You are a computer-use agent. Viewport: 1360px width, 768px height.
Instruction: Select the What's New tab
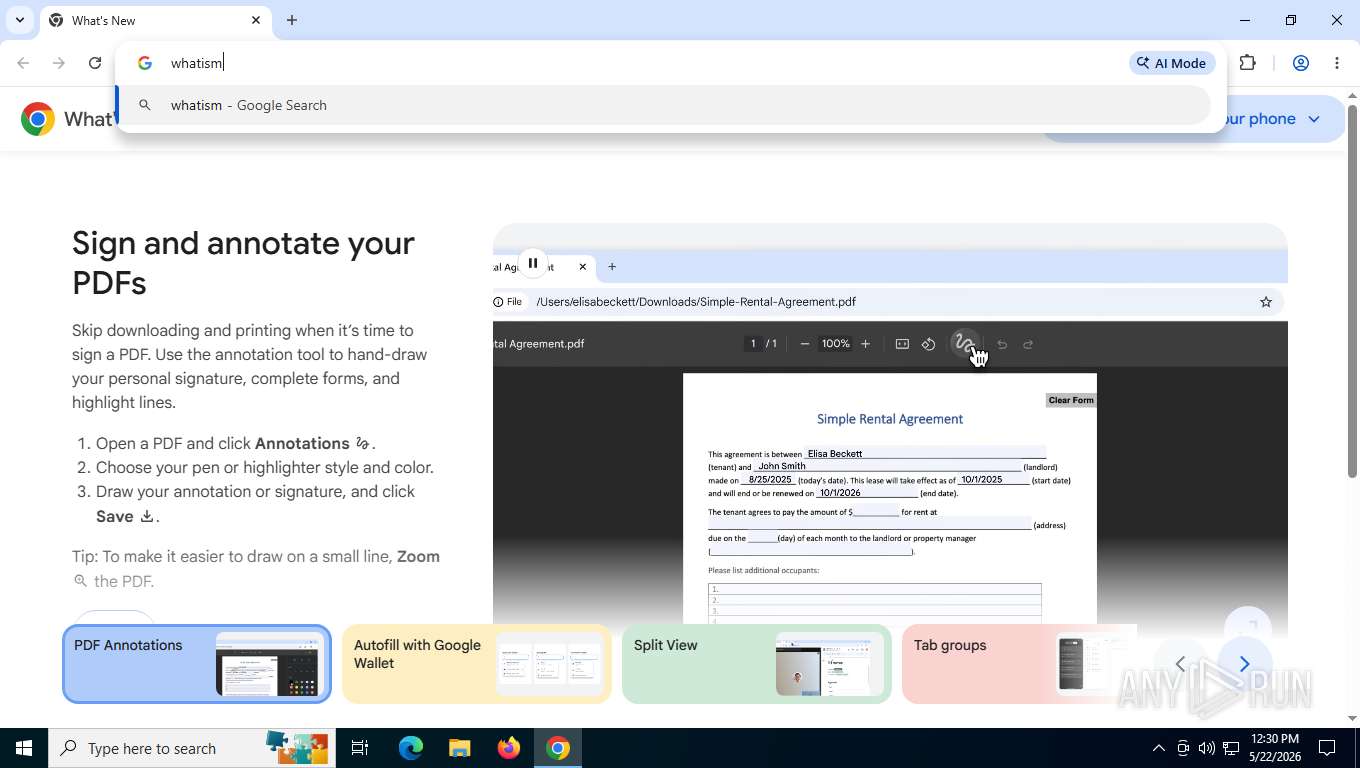pos(156,20)
